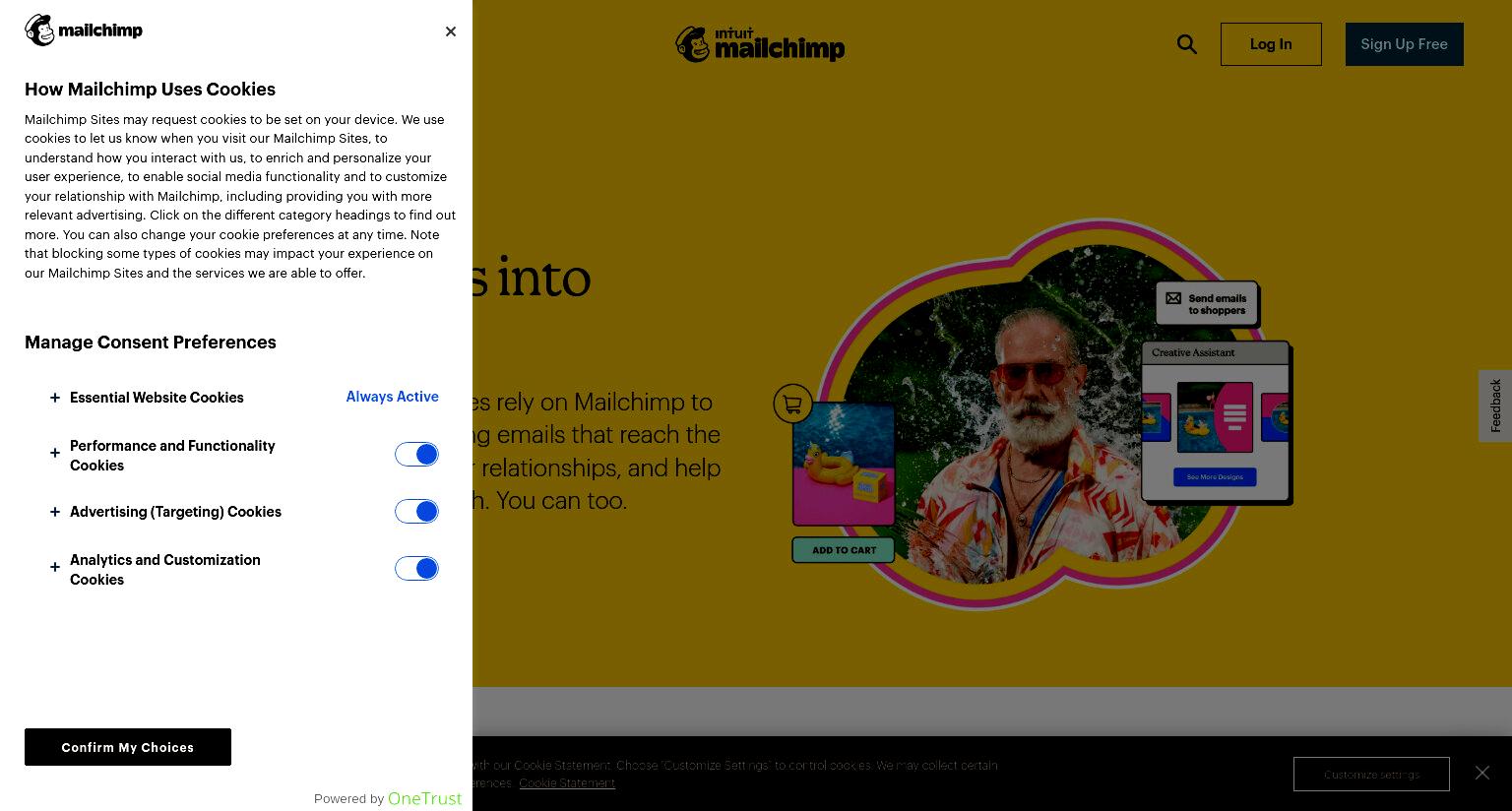This screenshot has width=1512, height=811.
Task: Dismiss the bottom cookie banner
Action: [x=1482, y=773]
